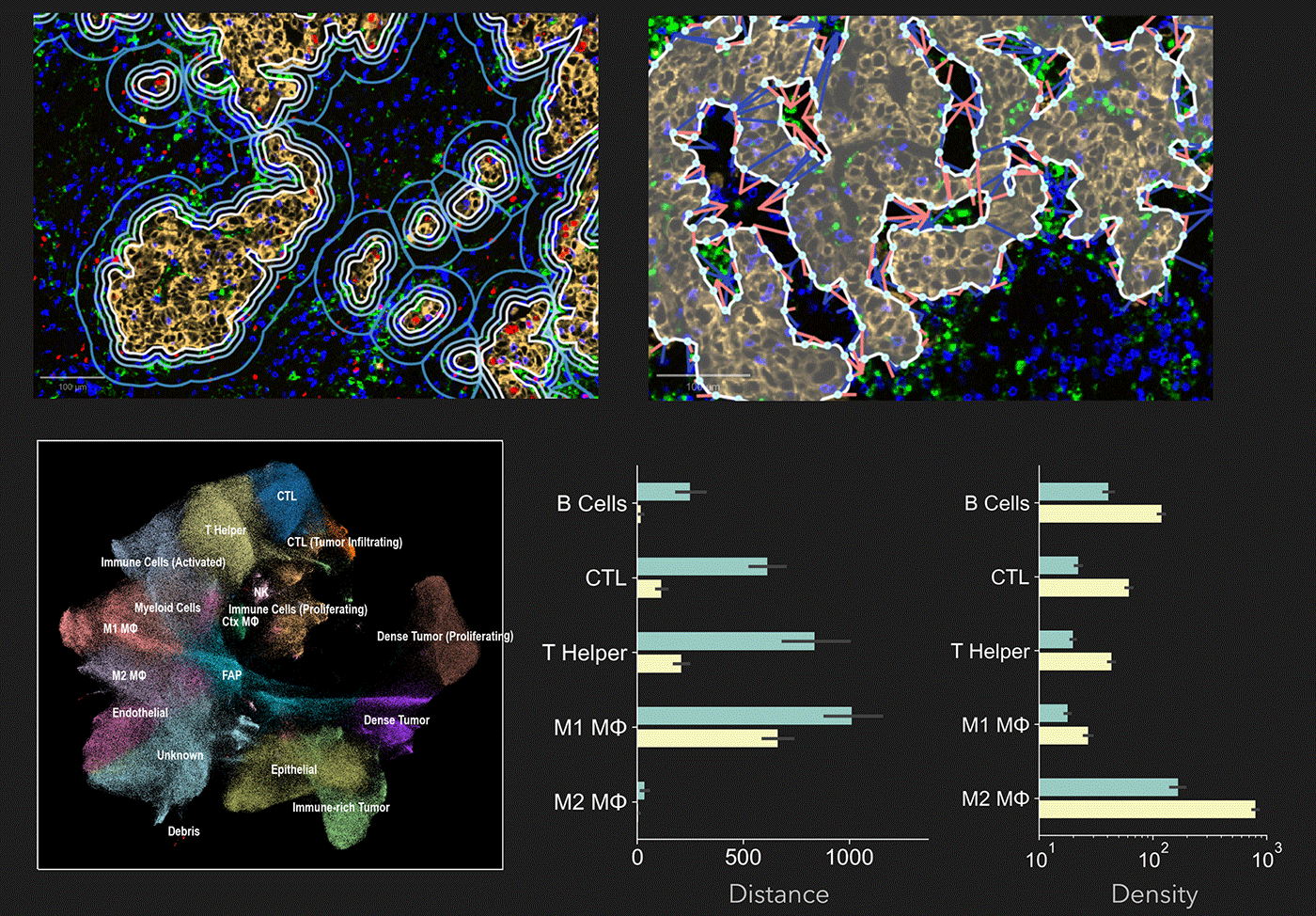This screenshot has width=1316, height=916.
Task: Click the yellow M2 MΦ density bar
Action: [x=1147, y=810]
